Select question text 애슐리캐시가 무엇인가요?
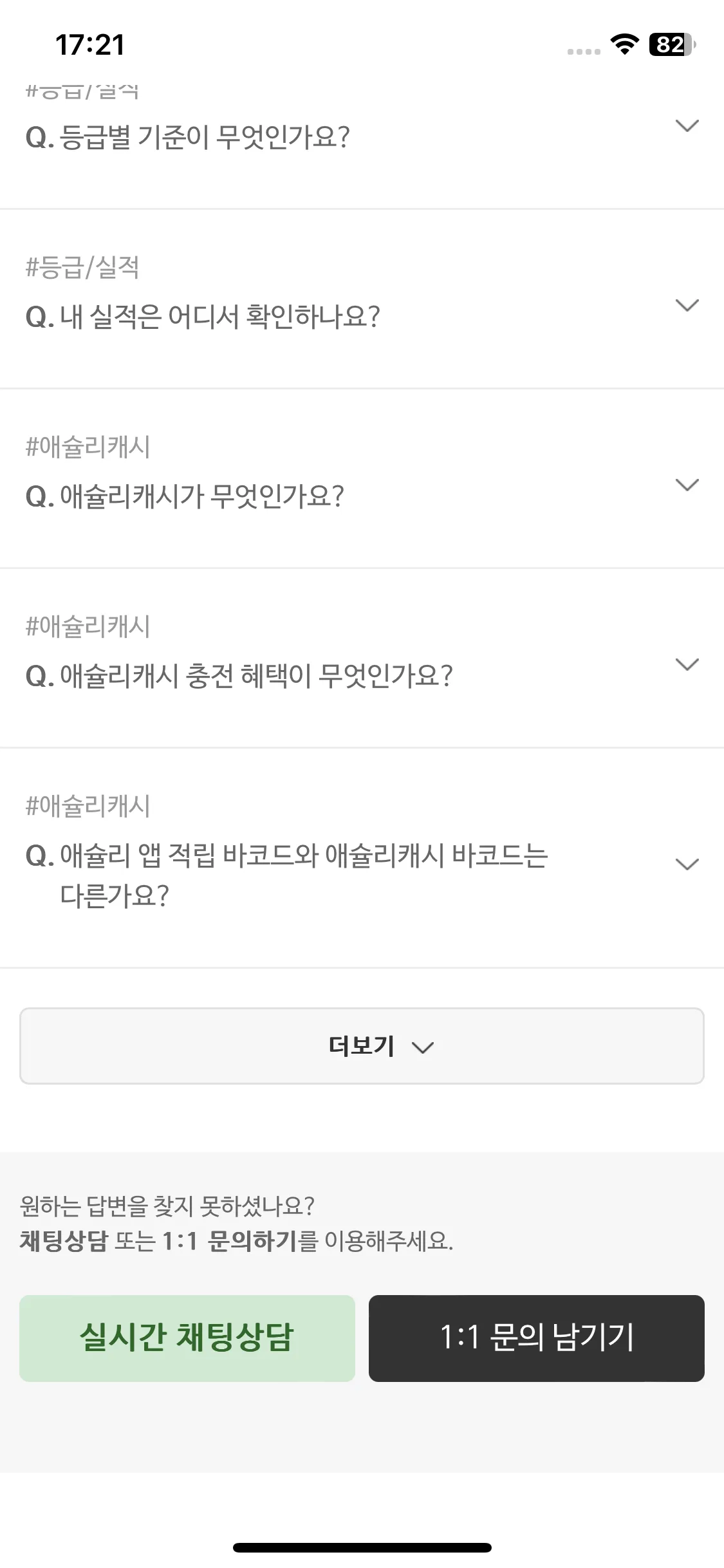Viewport: 724px width, 1568px height. (x=185, y=496)
